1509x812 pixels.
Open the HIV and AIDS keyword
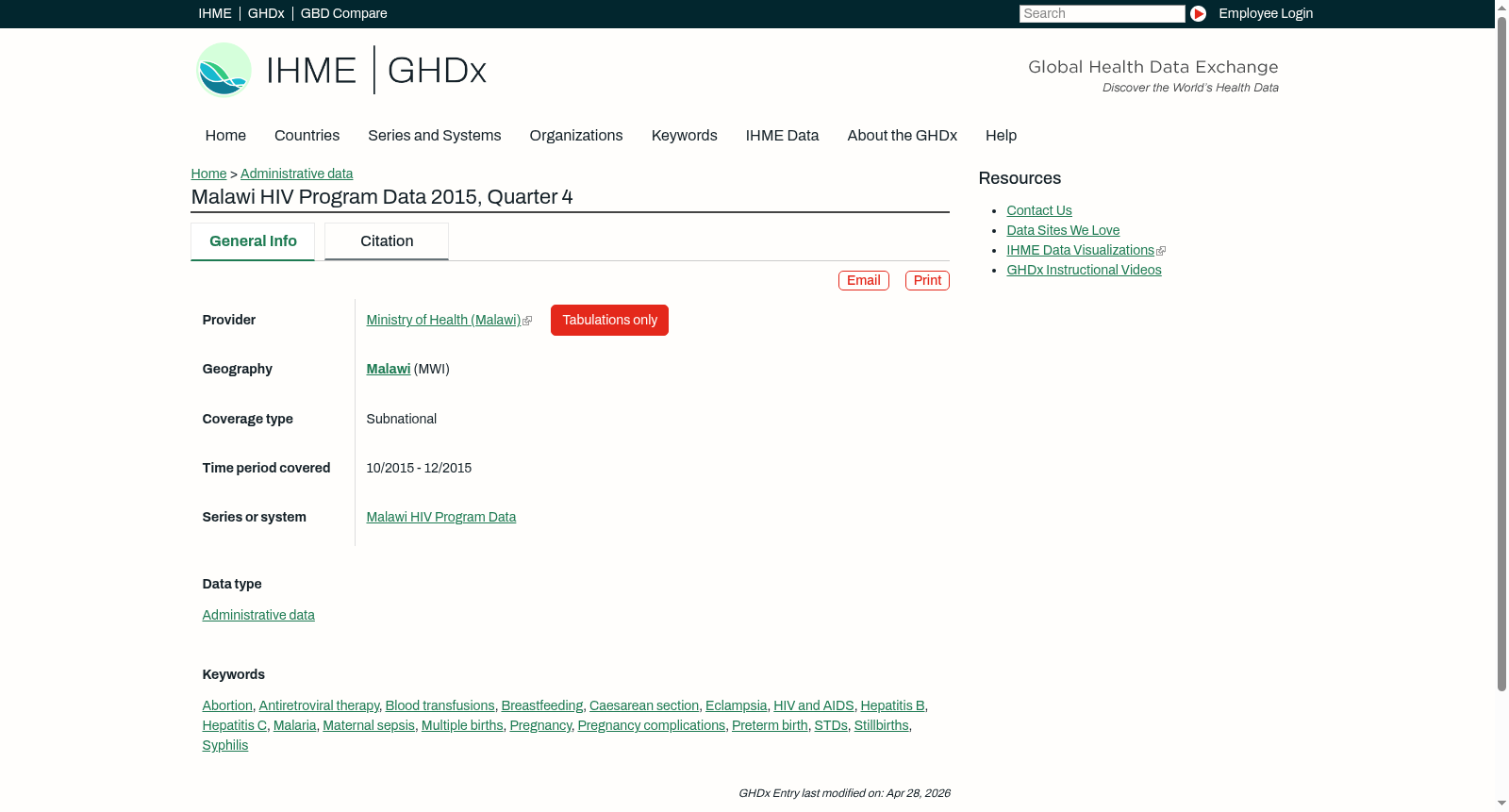[x=814, y=705]
